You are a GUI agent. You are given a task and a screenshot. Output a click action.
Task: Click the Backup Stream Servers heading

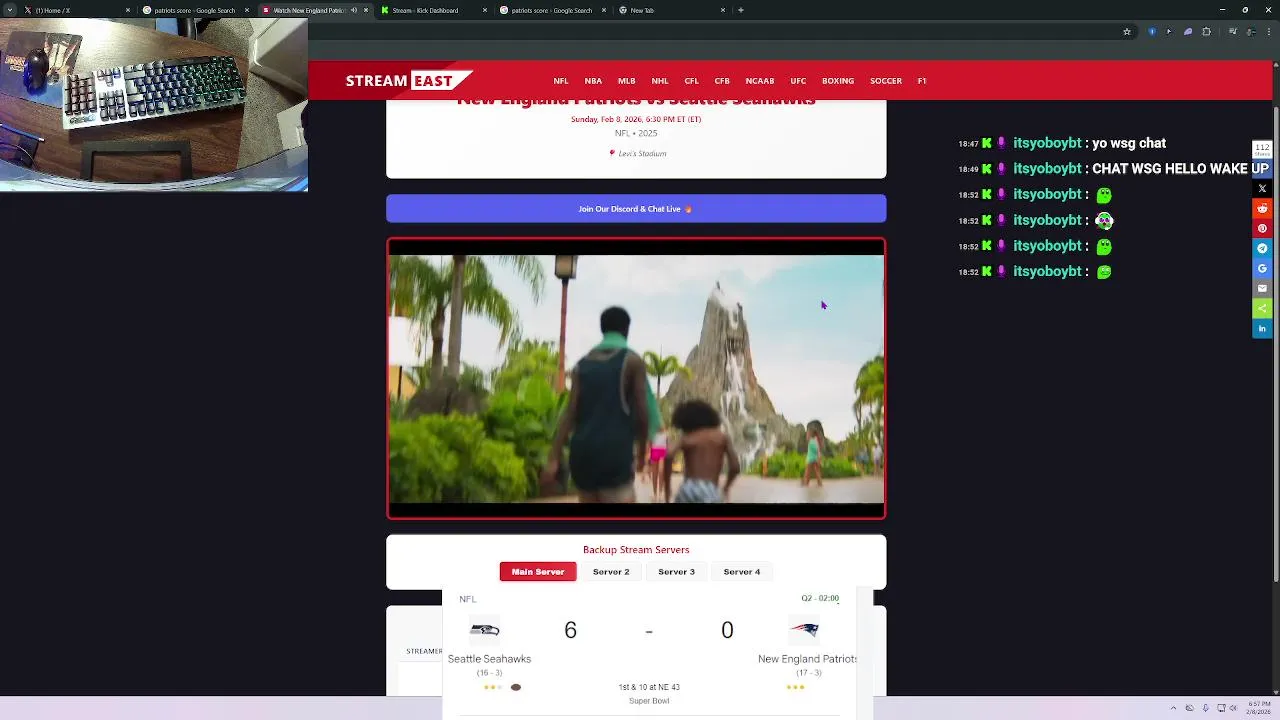(636, 549)
